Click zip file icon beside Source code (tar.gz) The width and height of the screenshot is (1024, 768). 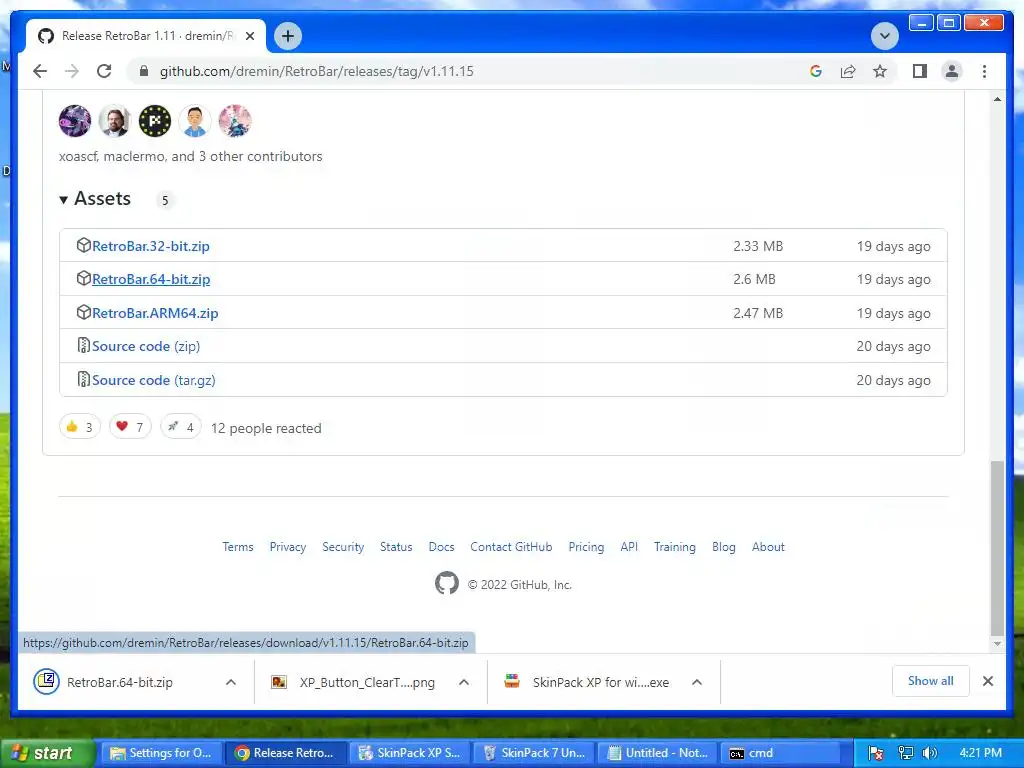tap(84, 379)
